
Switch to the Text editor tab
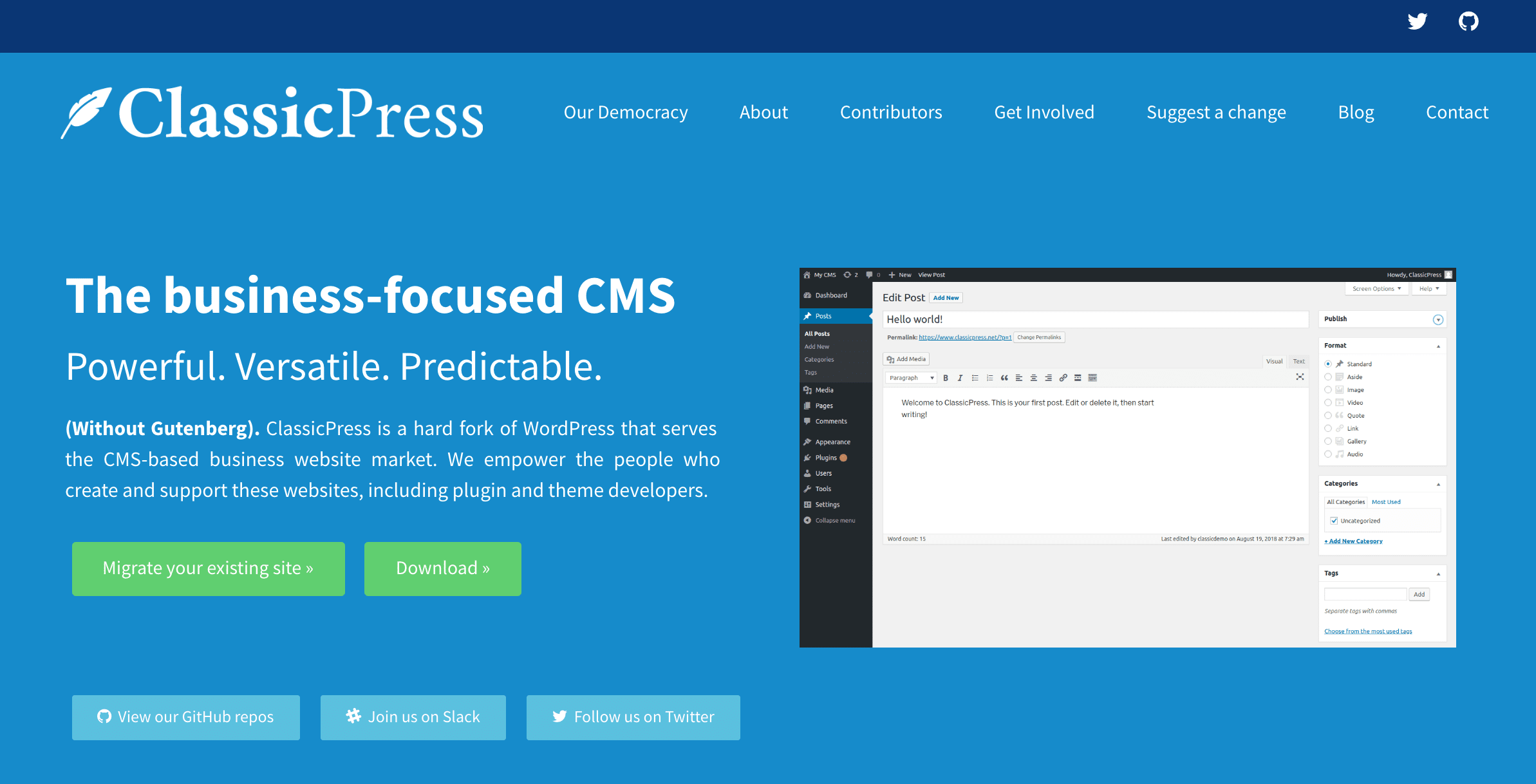coord(1298,361)
